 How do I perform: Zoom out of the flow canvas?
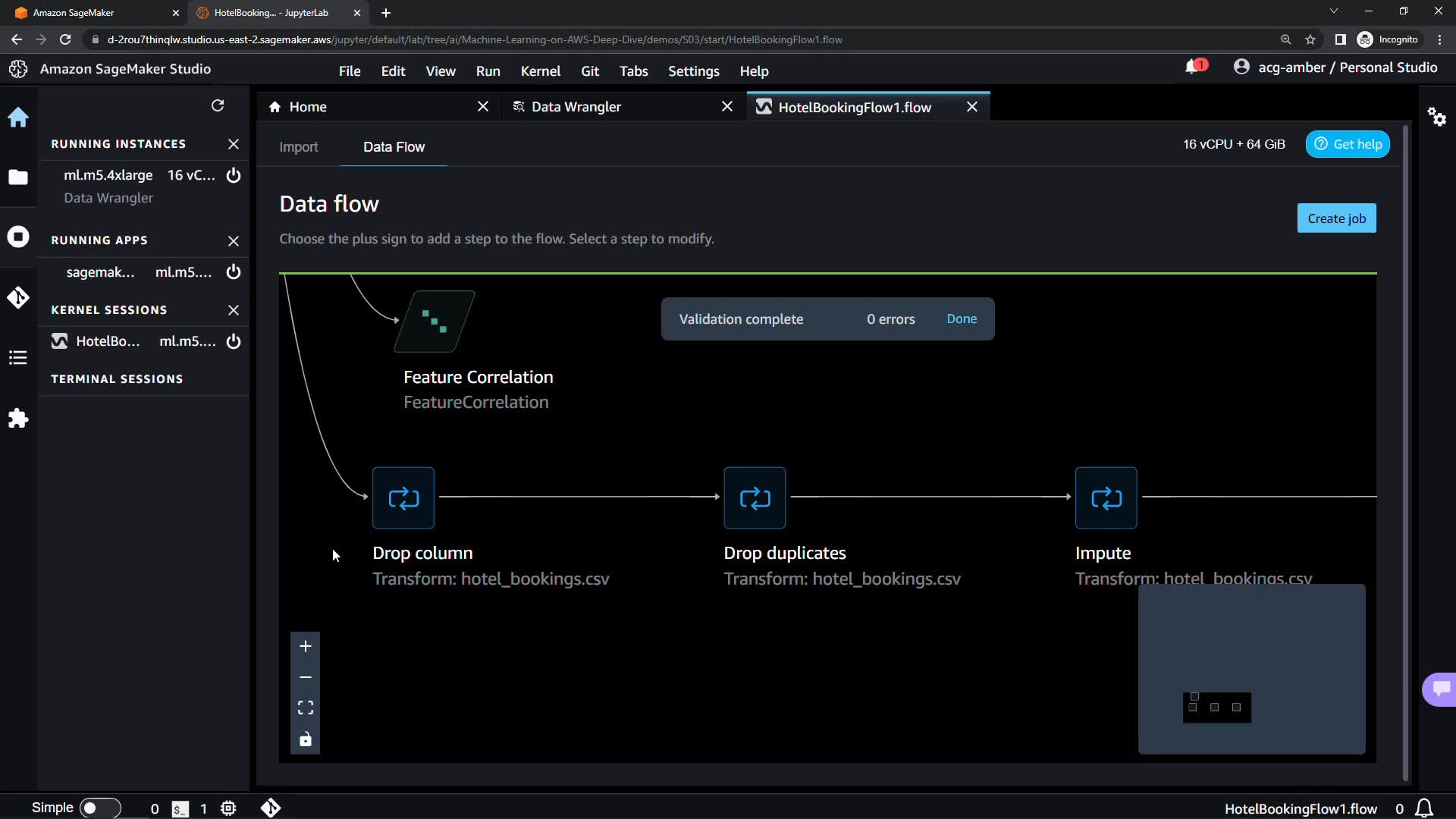pyautogui.click(x=306, y=677)
